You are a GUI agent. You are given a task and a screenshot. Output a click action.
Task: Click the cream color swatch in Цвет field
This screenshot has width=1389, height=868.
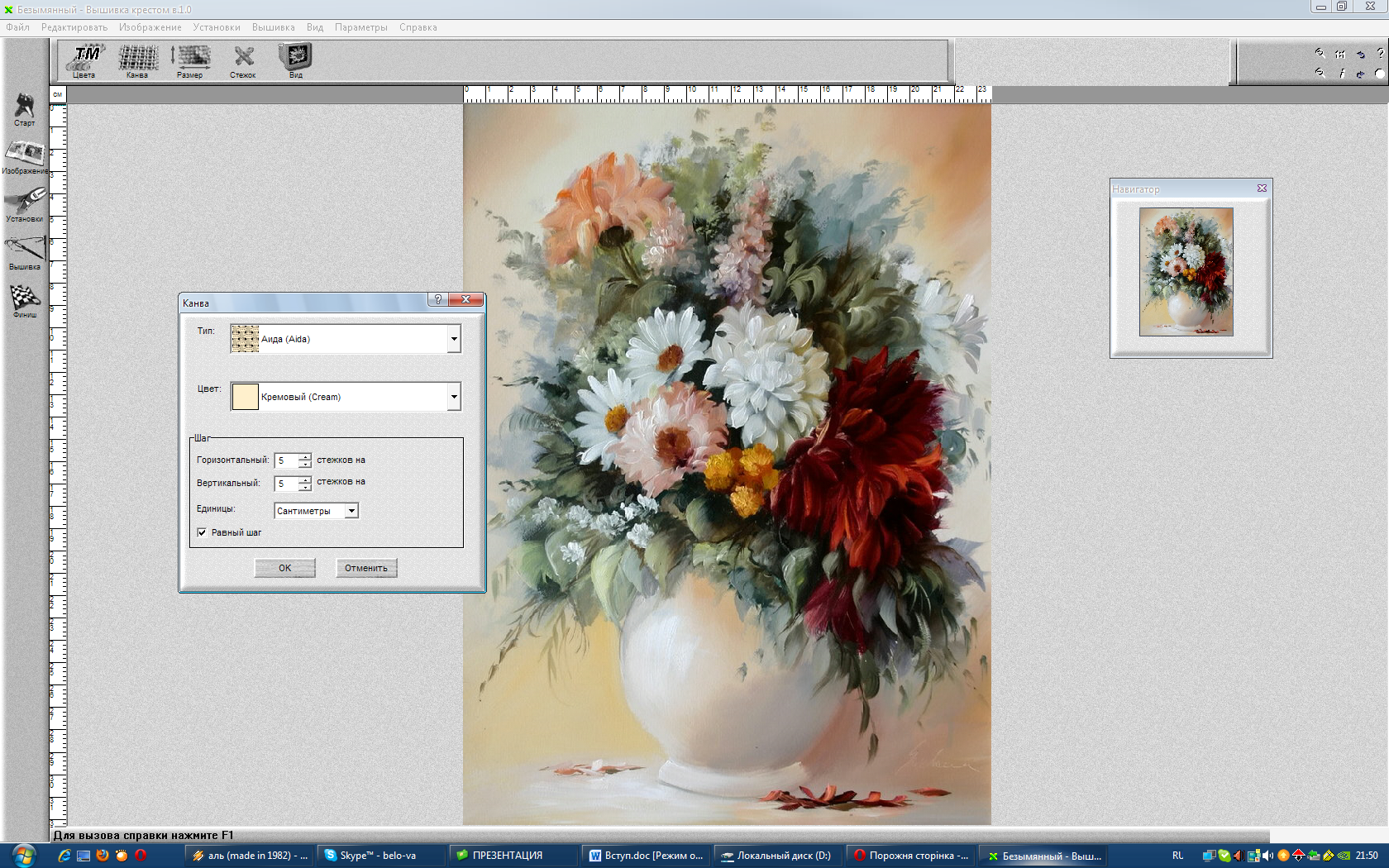pos(245,397)
